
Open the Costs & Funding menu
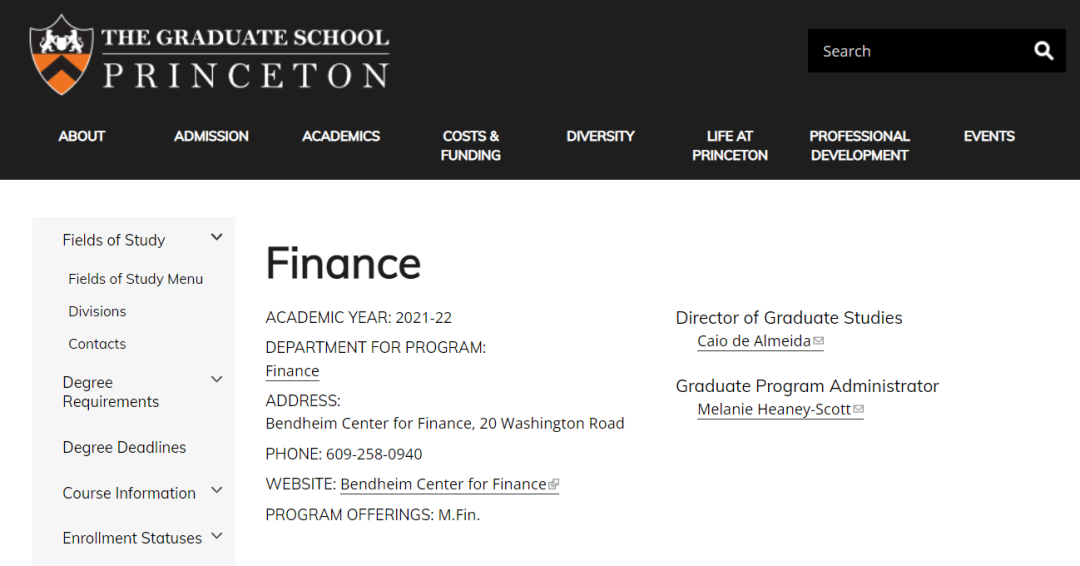coord(470,145)
